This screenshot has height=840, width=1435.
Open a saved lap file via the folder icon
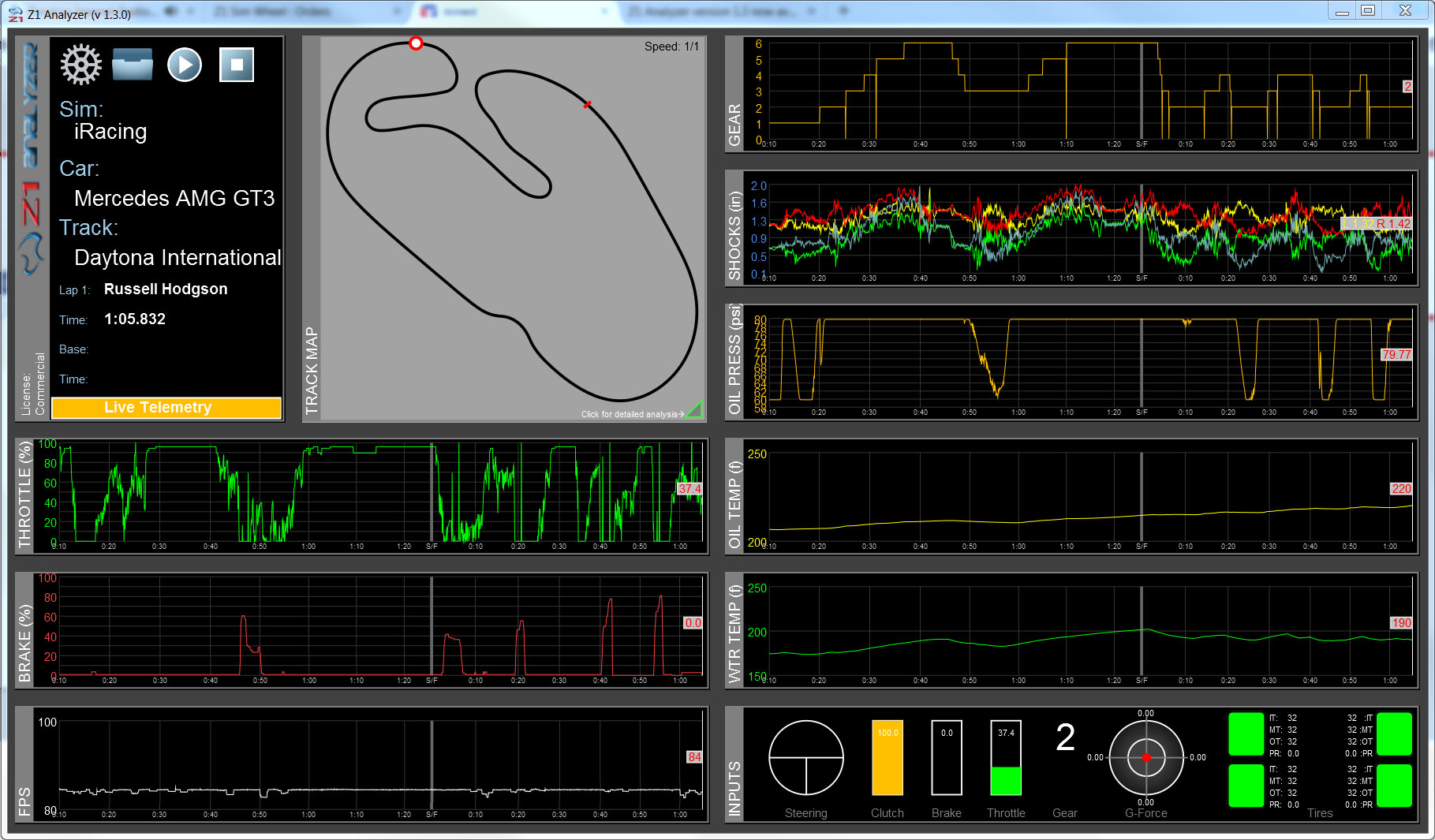133,65
